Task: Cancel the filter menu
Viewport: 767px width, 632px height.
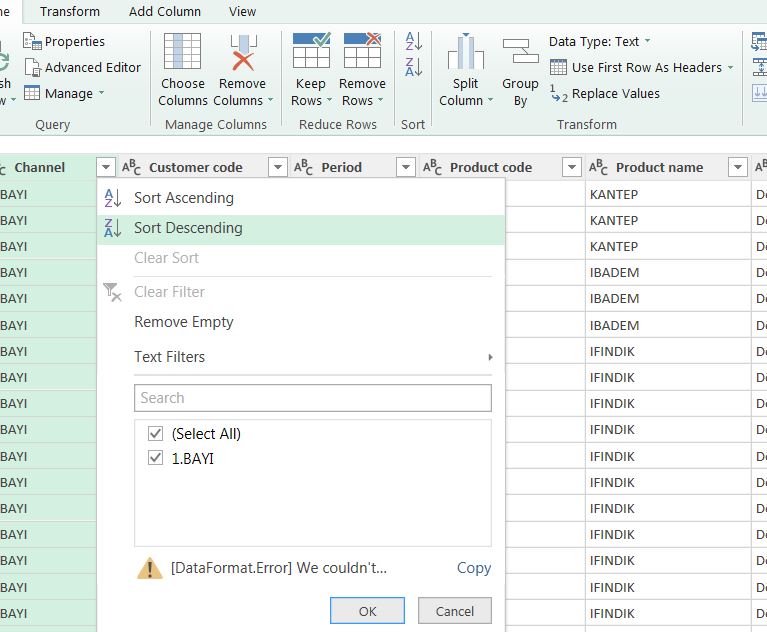Action: (x=454, y=610)
